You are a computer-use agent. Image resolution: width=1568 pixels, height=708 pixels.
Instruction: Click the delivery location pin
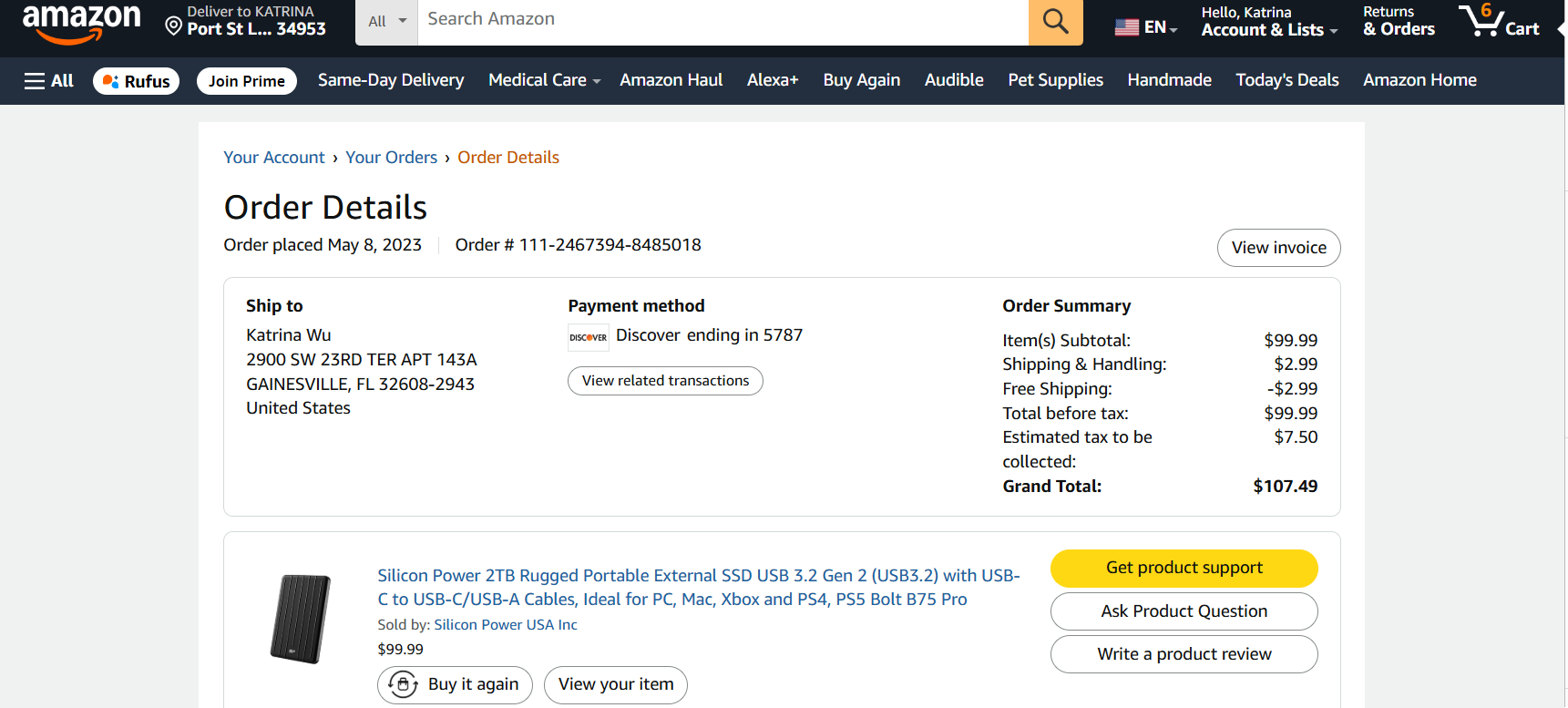[173, 25]
